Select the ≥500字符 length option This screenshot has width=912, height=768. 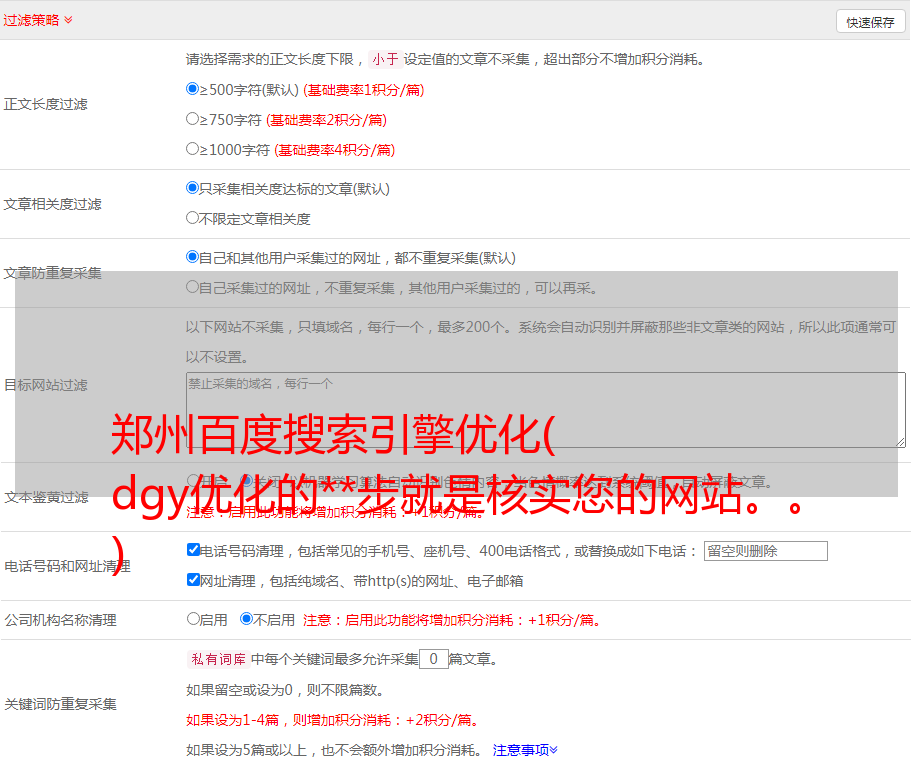tap(192, 89)
